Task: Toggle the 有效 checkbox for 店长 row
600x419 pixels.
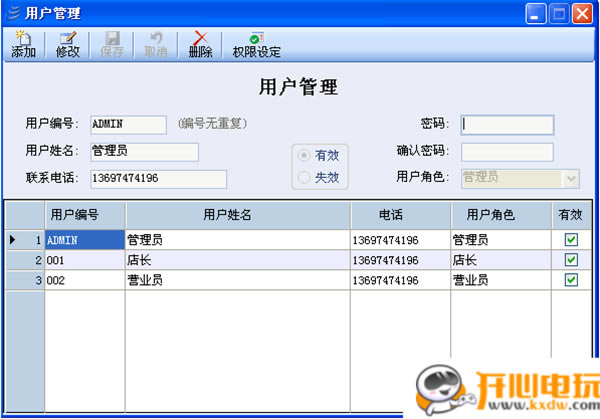Action: point(571,260)
